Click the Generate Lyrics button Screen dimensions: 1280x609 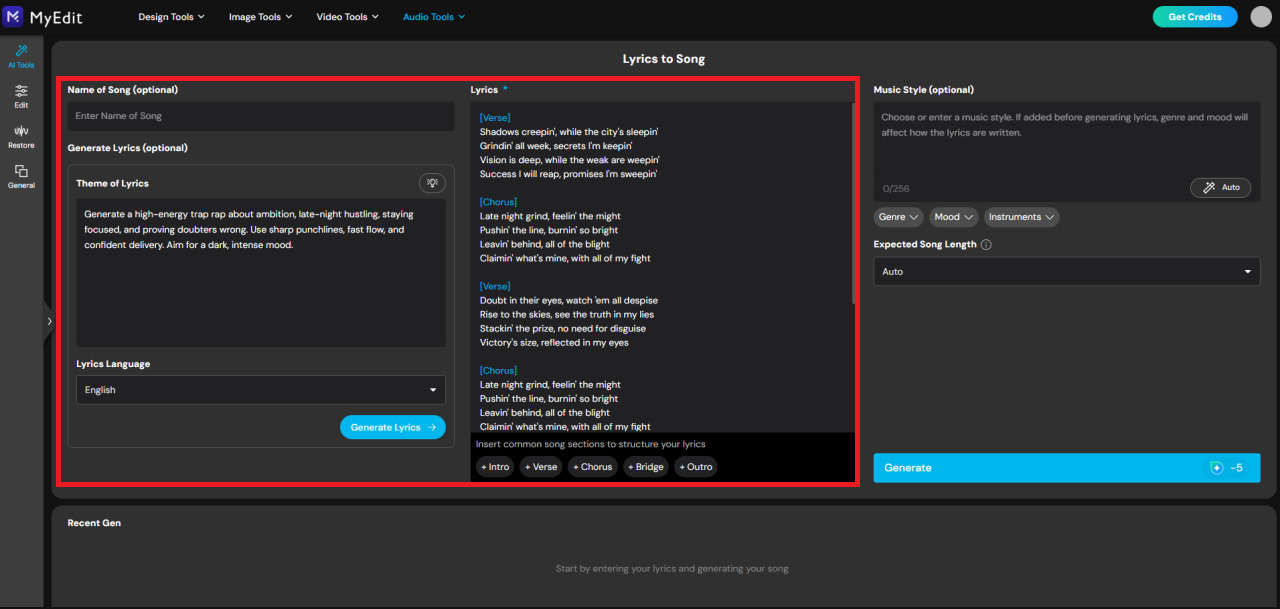pyautogui.click(x=392, y=427)
